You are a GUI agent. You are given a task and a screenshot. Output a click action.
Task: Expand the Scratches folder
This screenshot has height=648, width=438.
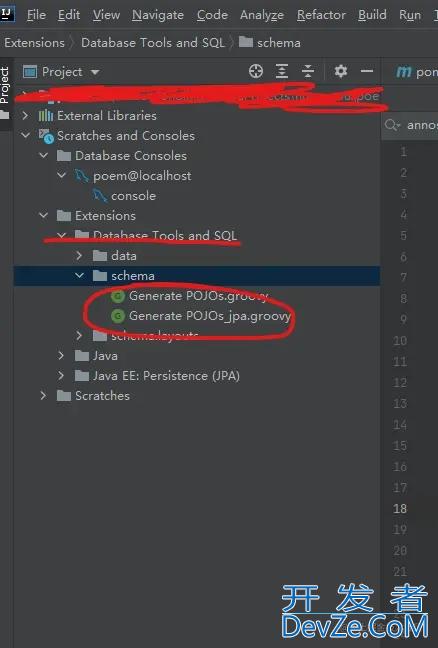(43, 395)
